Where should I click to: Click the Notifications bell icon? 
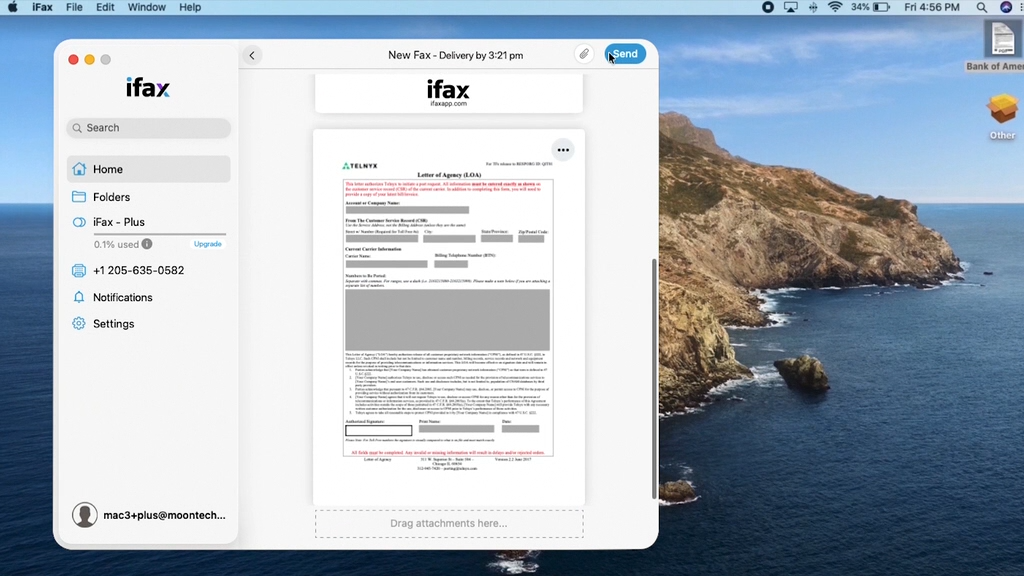coord(79,297)
